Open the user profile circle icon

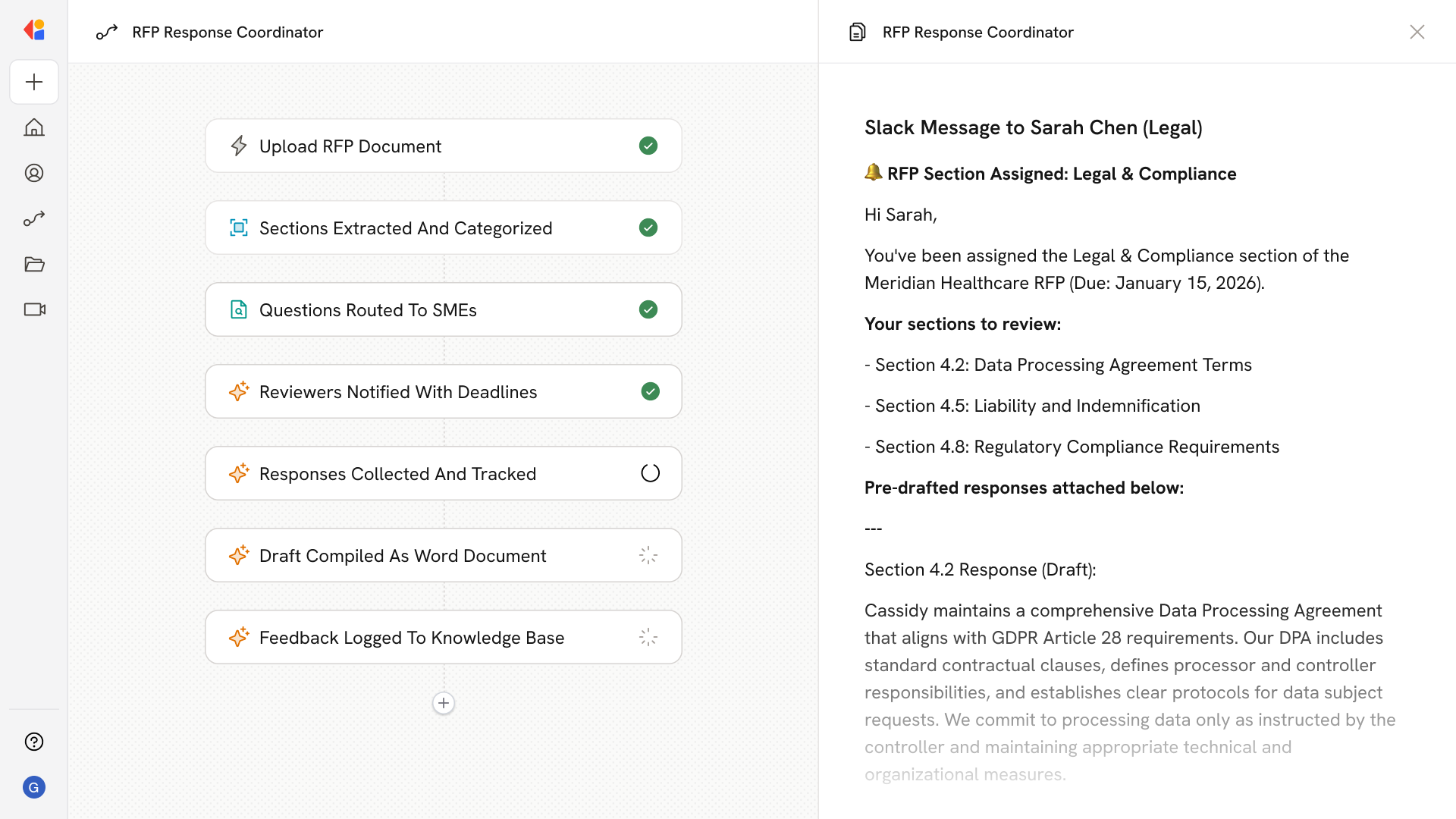(34, 173)
